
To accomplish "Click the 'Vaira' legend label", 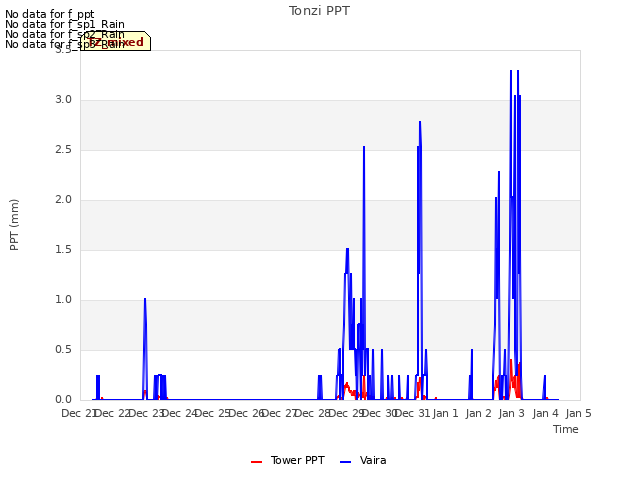I will click(373, 460).
